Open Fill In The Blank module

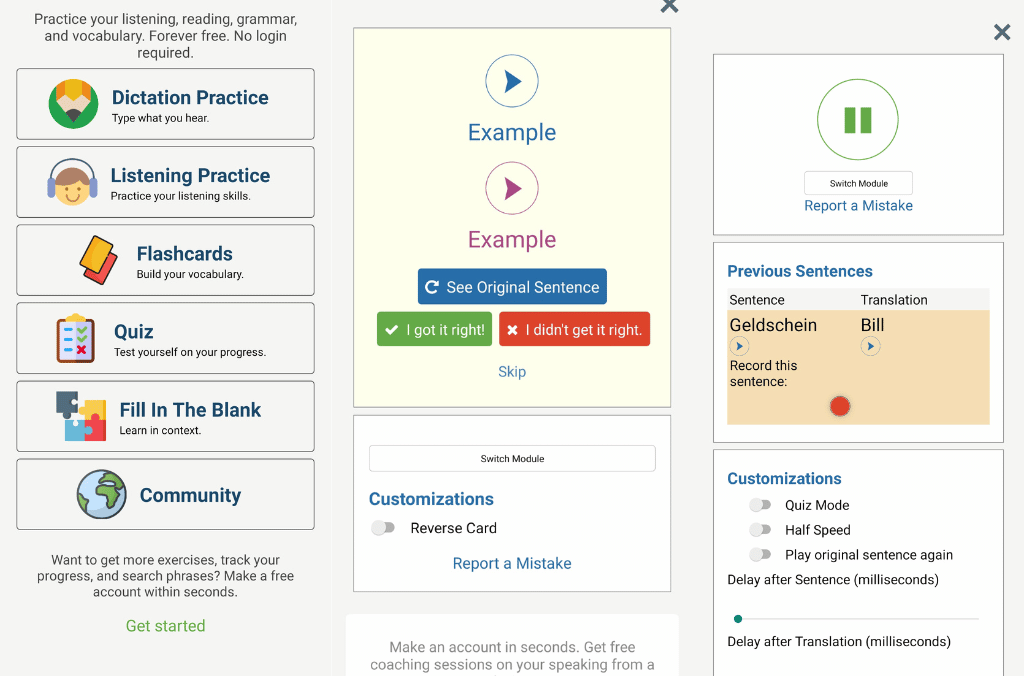click(x=166, y=416)
